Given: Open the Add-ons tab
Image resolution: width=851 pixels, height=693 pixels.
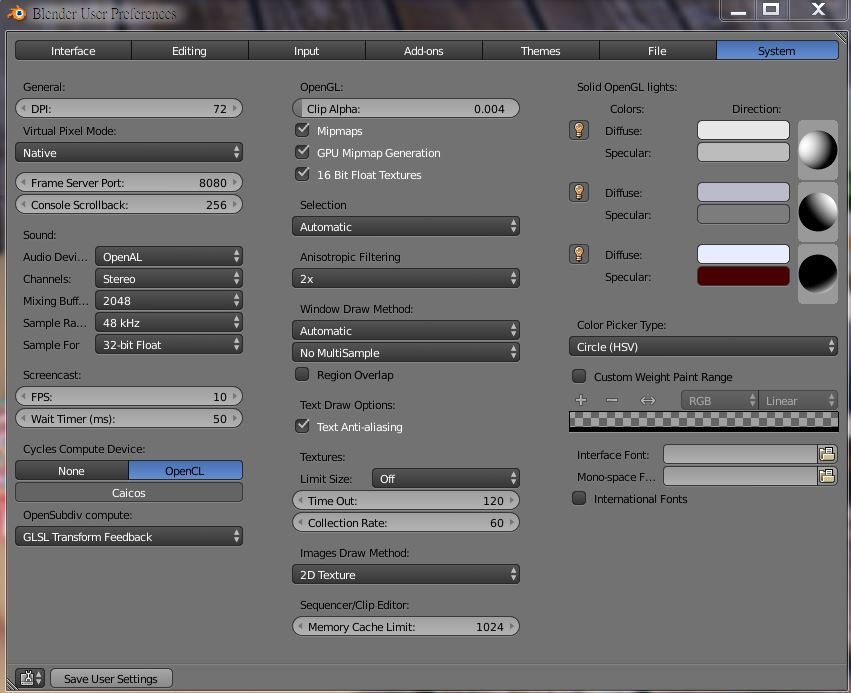Looking at the screenshot, I should pos(423,50).
